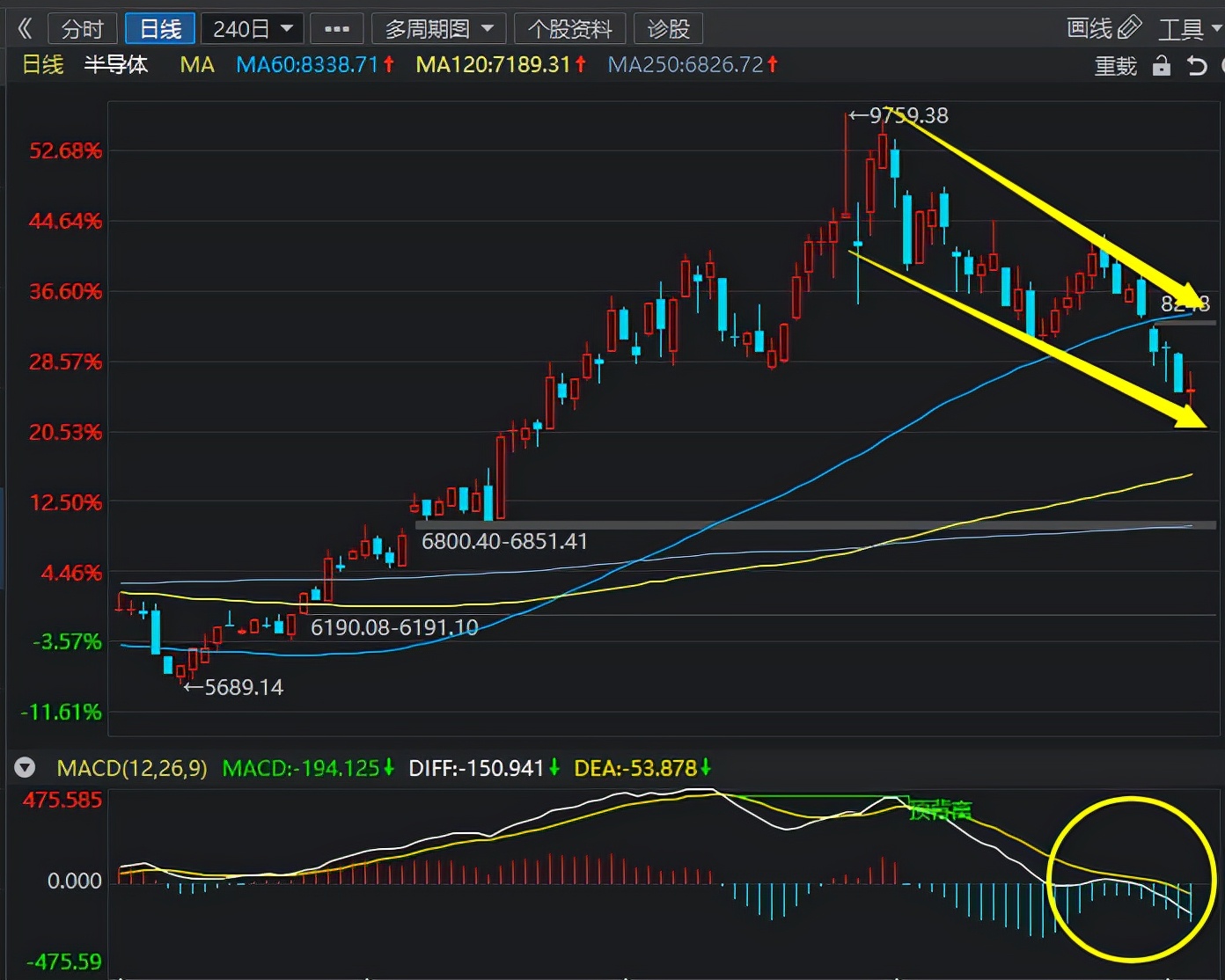Click the MACD:-194.125 value
The image size is (1225, 980).
coord(308,768)
